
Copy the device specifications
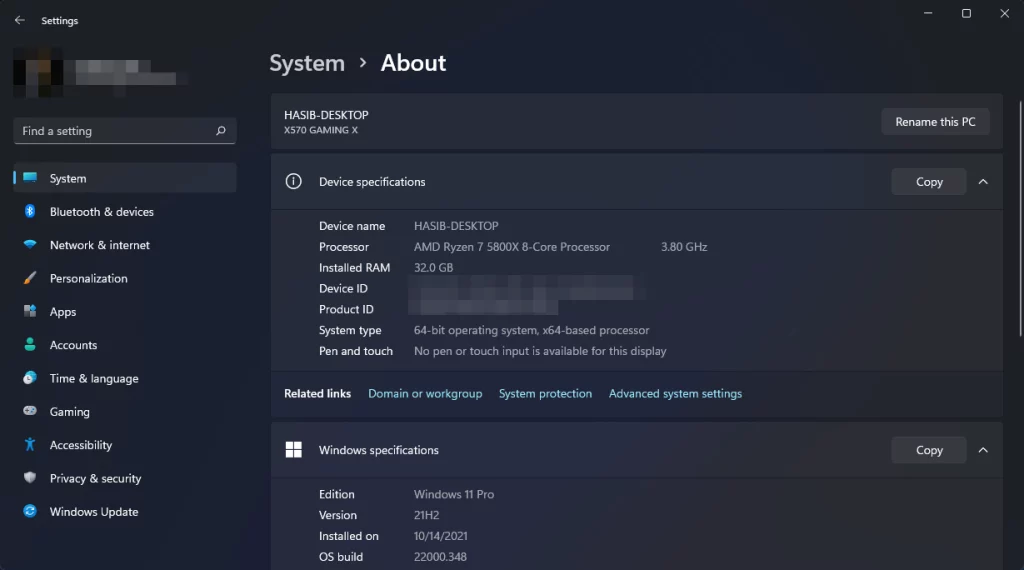929,182
